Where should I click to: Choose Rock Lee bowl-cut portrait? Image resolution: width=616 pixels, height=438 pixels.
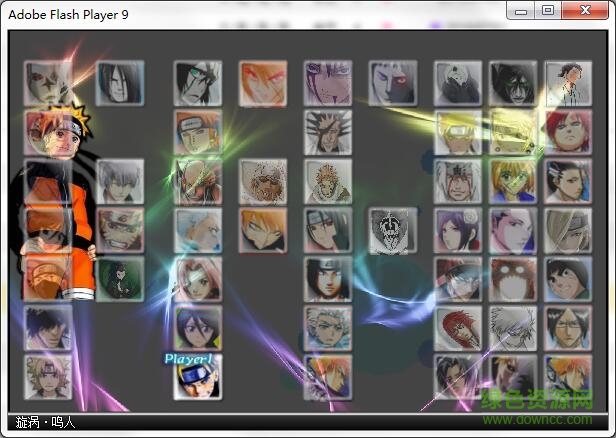[568, 280]
